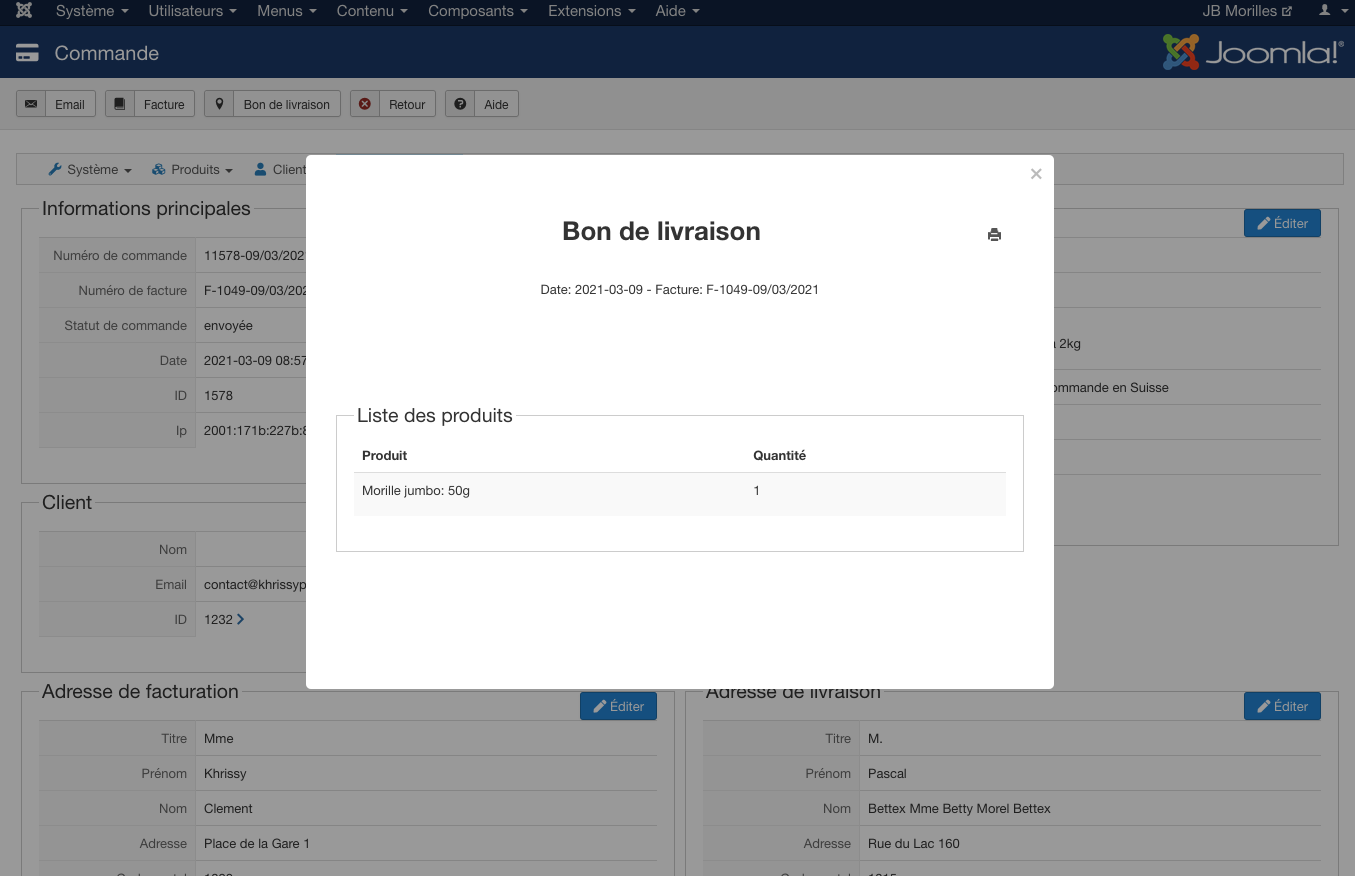Image resolution: width=1355 pixels, height=876 pixels.
Task: Send the order by Email
Action: [x=56, y=104]
